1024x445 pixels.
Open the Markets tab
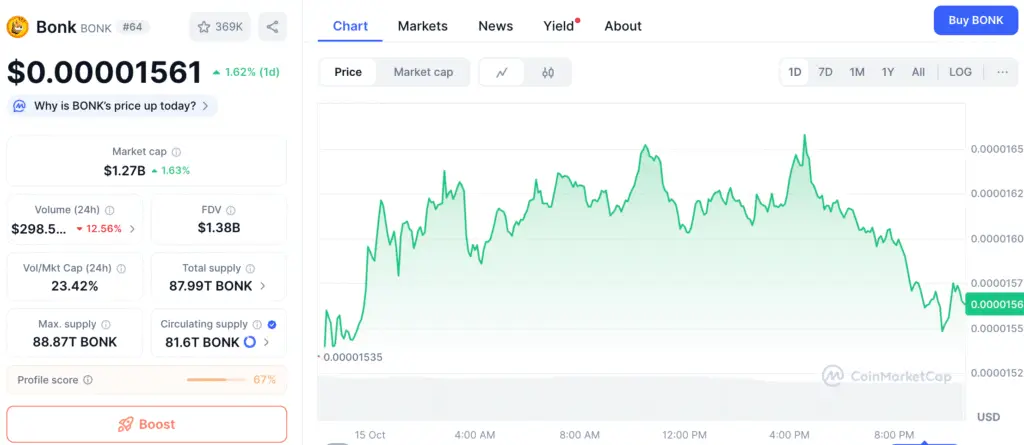[x=422, y=26]
